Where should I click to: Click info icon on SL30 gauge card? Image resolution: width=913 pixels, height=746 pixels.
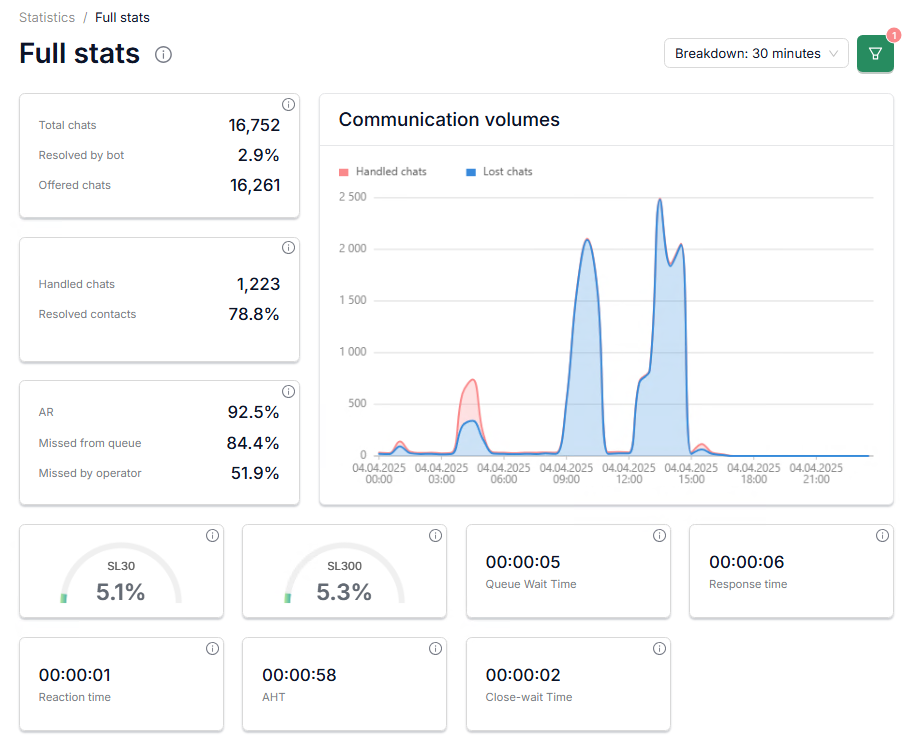pyautogui.click(x=212, y=536)
